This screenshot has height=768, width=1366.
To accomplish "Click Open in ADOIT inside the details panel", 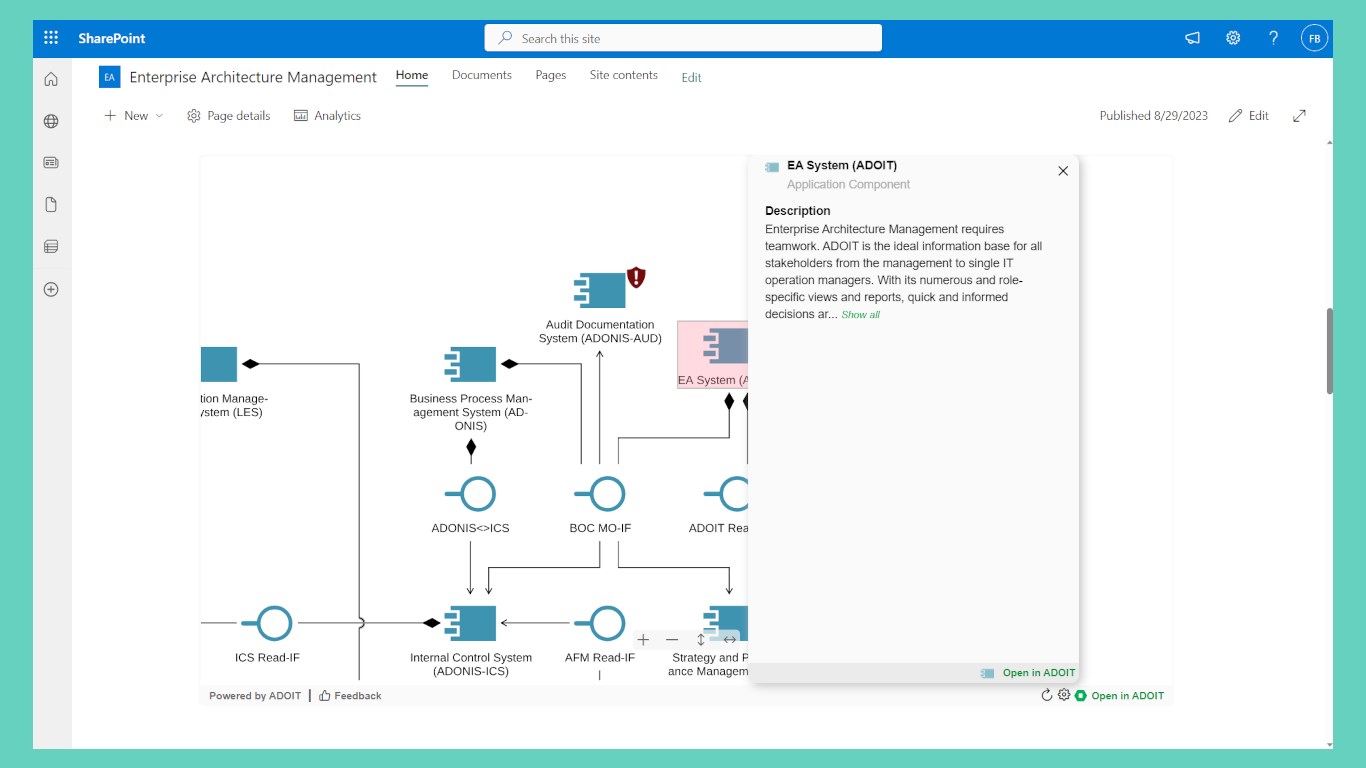I will (x=1039, y=673).
